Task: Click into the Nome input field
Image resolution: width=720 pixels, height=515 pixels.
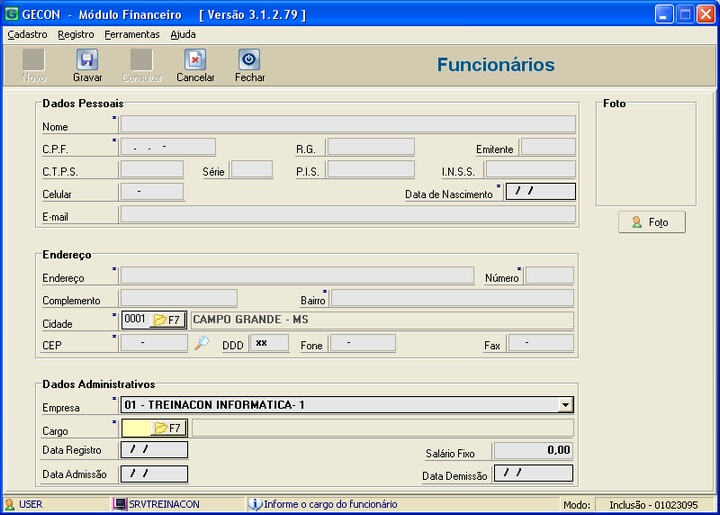Action: click(x=347, y=125)
